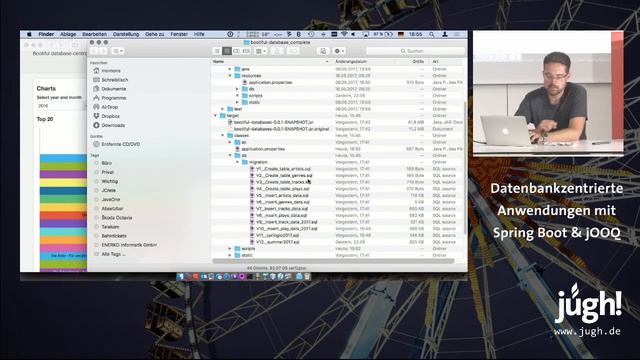This screenshot has width=640, height=360.
Task: Collapse the classes folder
Action: (x=222, y=136)
